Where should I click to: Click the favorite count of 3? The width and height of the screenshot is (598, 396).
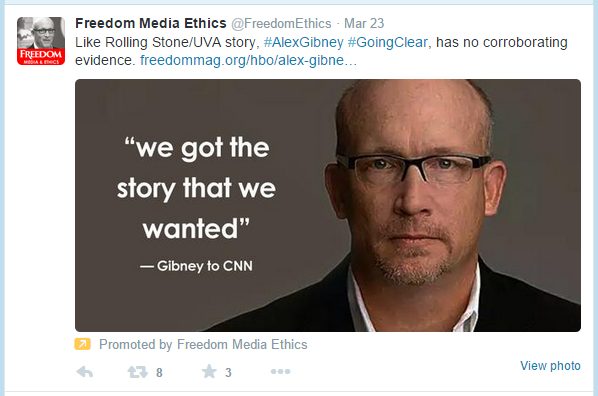tap(228, 373)
